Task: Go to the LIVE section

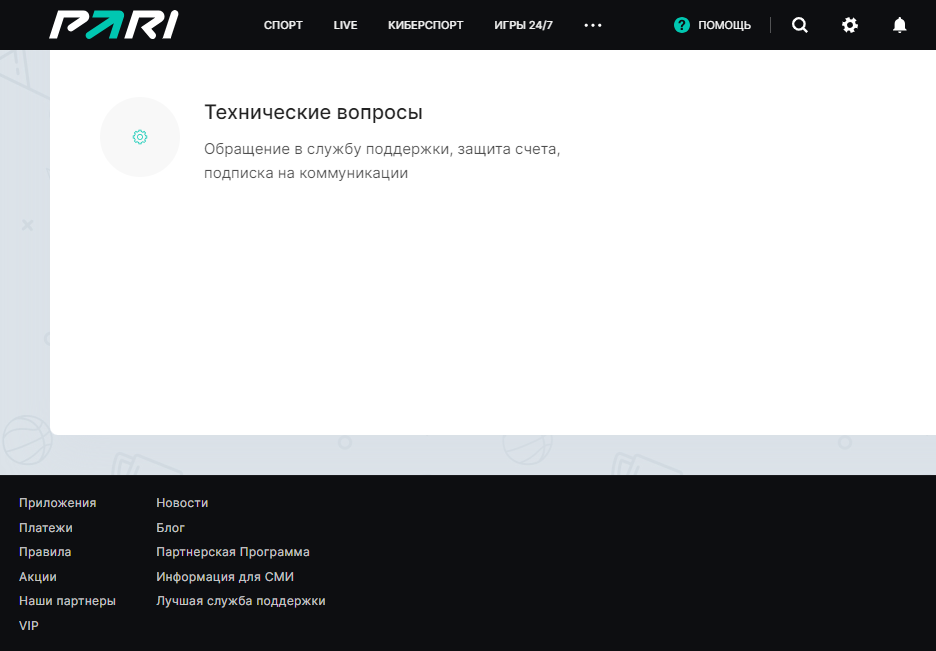Action: [x=345, y=25]
